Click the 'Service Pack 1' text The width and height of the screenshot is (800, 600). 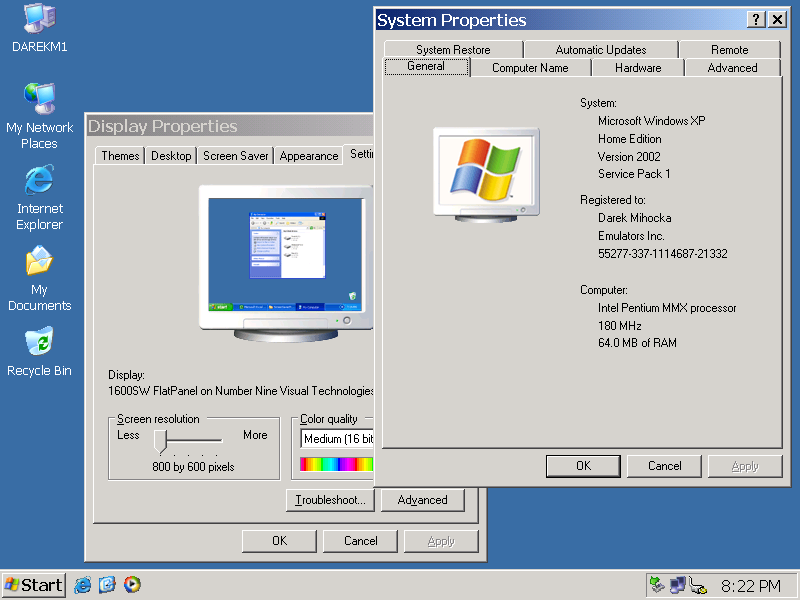tap(634, 174)
